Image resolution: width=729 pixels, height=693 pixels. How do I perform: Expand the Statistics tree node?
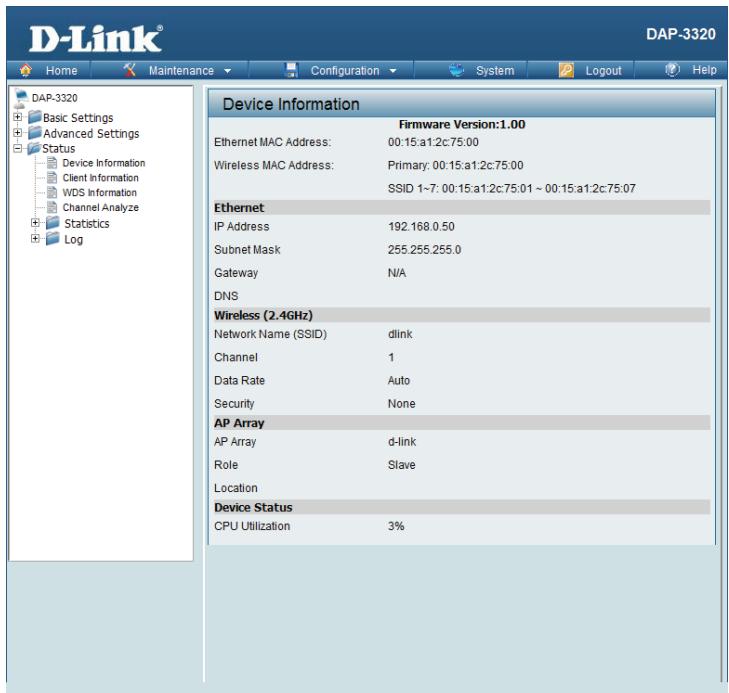(35, 223)
